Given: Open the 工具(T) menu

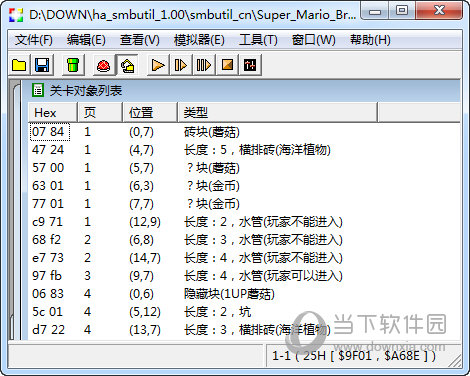Looking at the screenshot, I should pos(258,40).
